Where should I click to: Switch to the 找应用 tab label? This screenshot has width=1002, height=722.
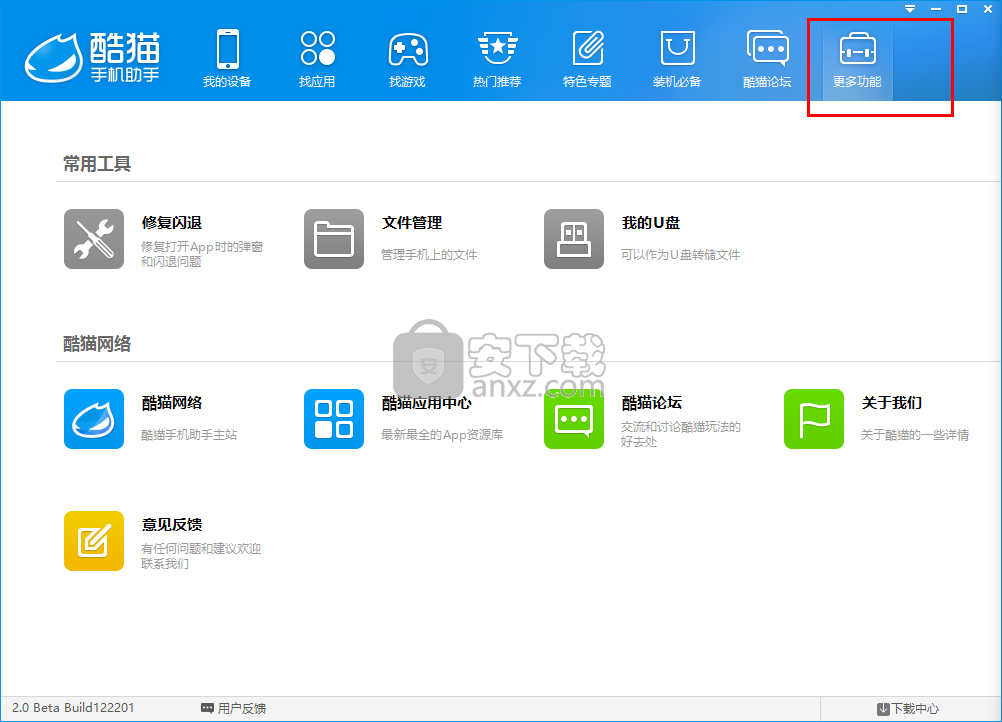(x=317, y=82)
